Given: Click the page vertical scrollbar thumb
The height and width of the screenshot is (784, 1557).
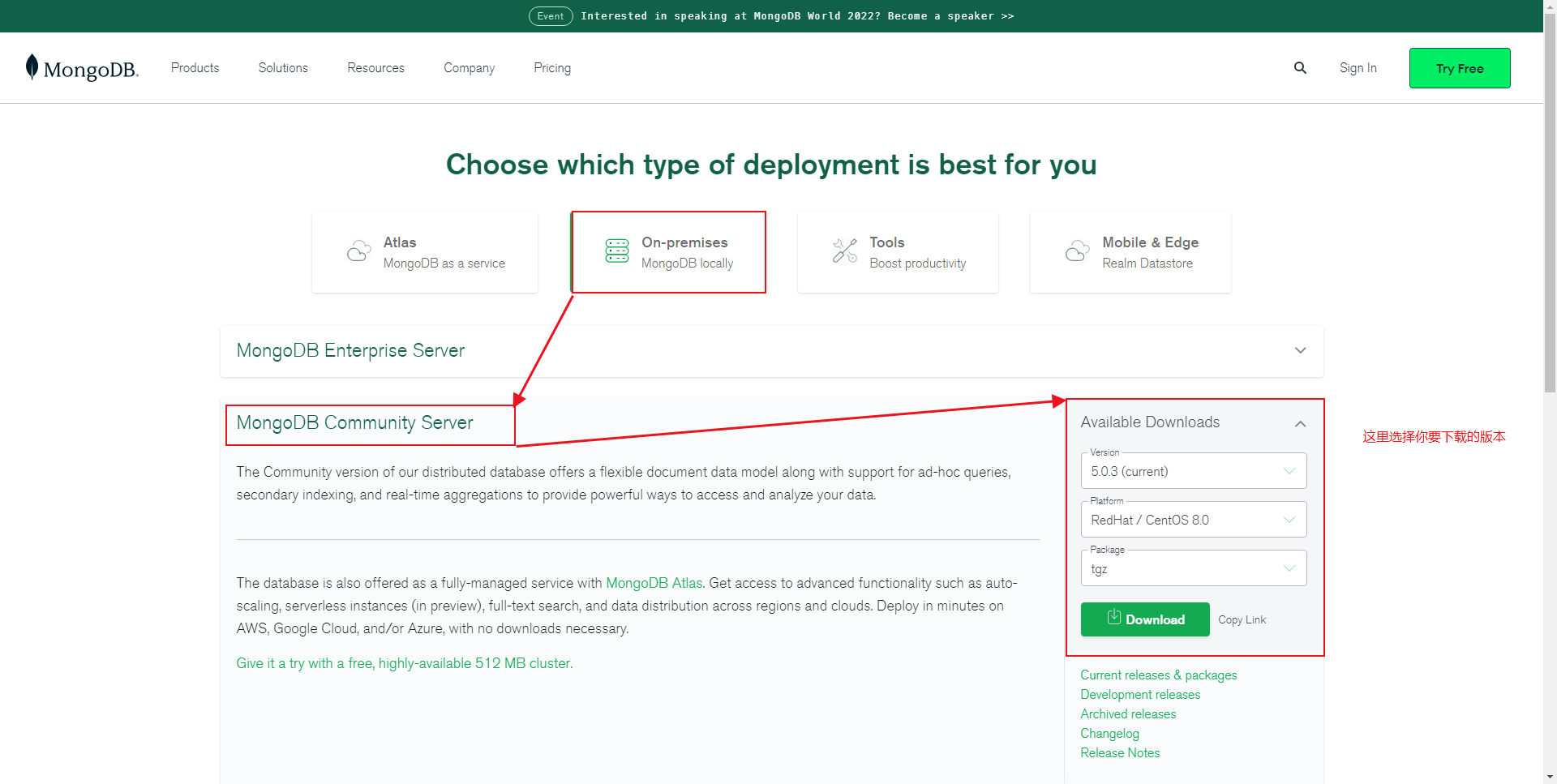Looking at the screenshot, I should point(1550,203).
